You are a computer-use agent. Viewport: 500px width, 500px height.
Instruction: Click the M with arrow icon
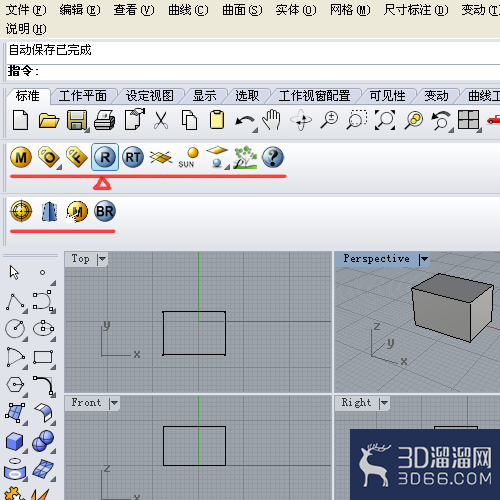77,211
